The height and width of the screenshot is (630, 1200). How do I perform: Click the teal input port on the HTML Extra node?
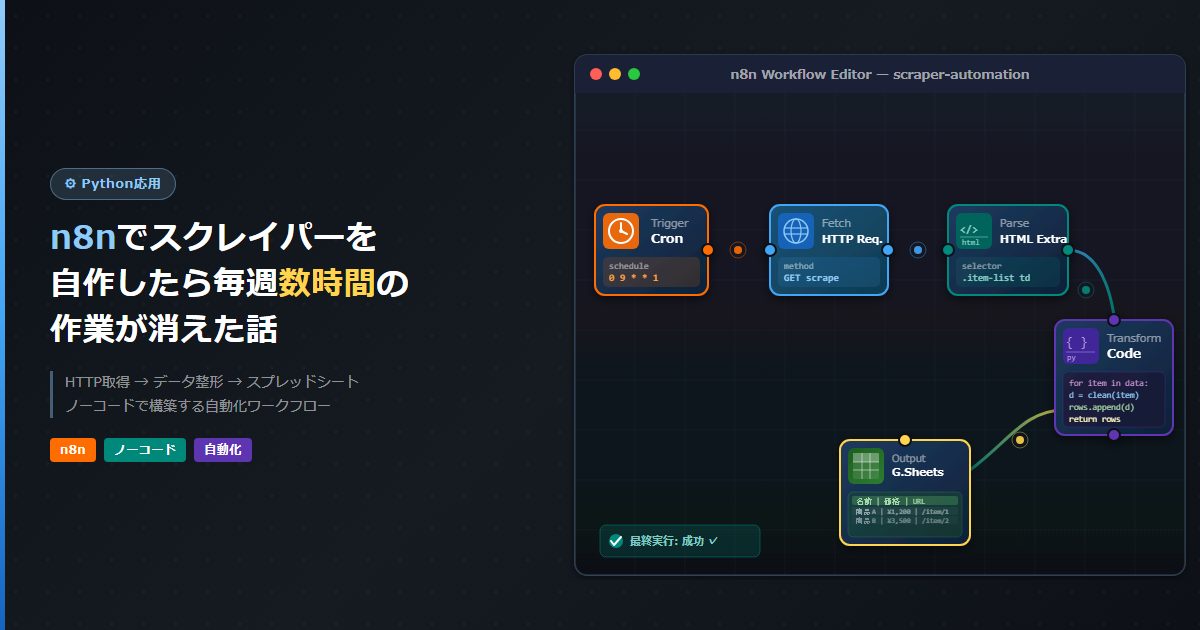(x=948, y=250)
